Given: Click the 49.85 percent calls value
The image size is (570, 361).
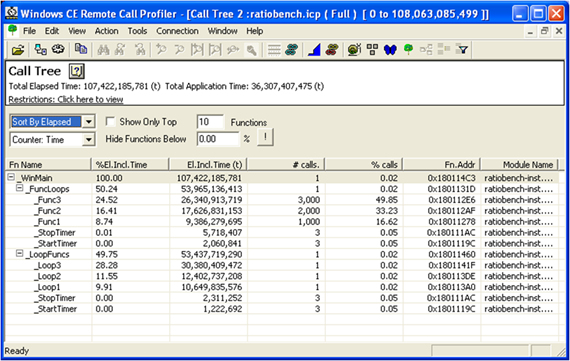Looking at the screenshot, I should point(388,200).
